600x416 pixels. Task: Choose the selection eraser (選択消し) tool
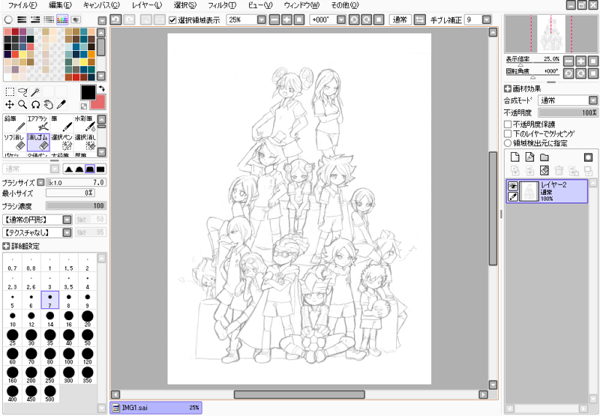click(x=85, y=142)
